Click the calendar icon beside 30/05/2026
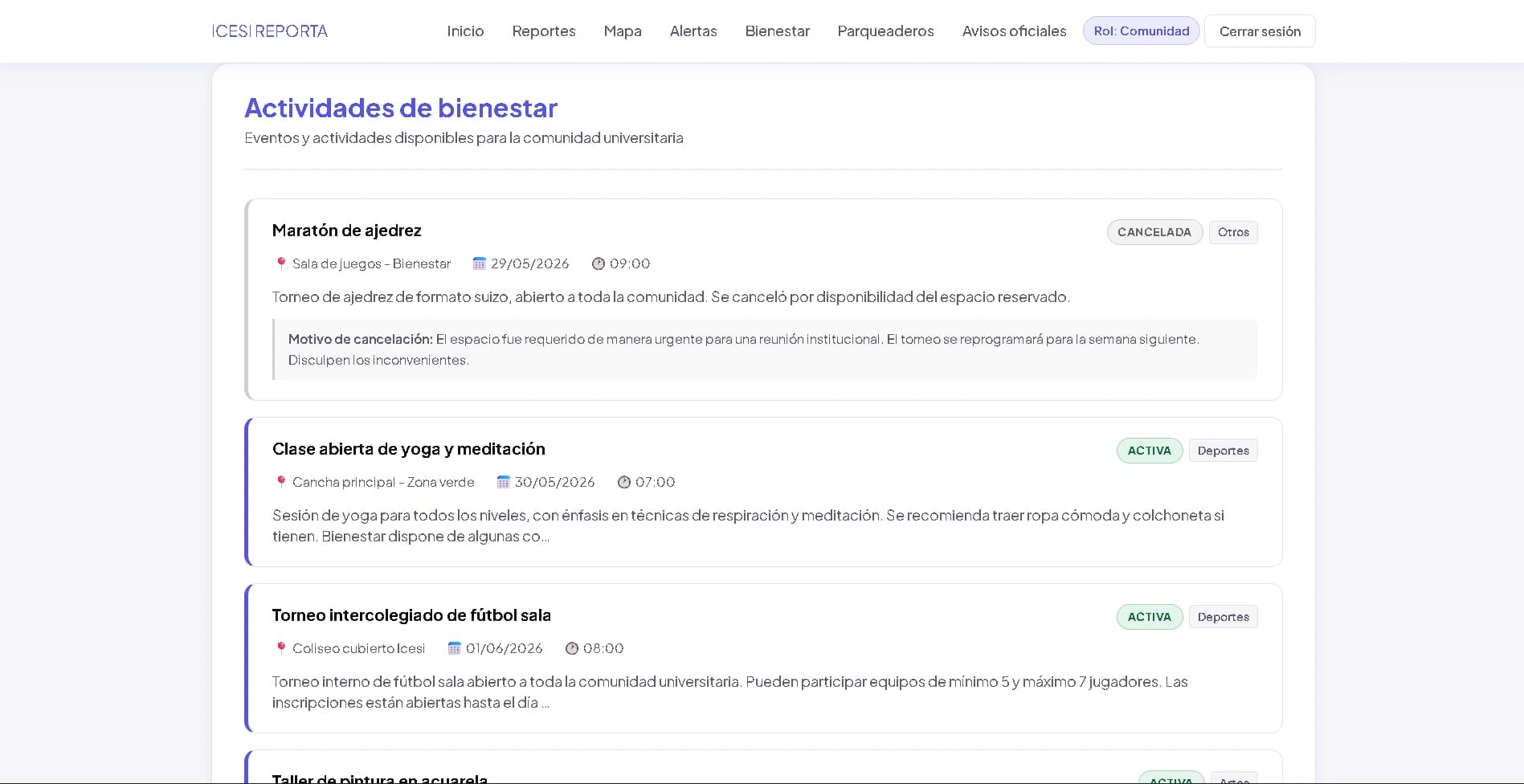Image resolution: width=1524 pixels, height=784 pixels. pyautogui.click(x=504, y=482)
